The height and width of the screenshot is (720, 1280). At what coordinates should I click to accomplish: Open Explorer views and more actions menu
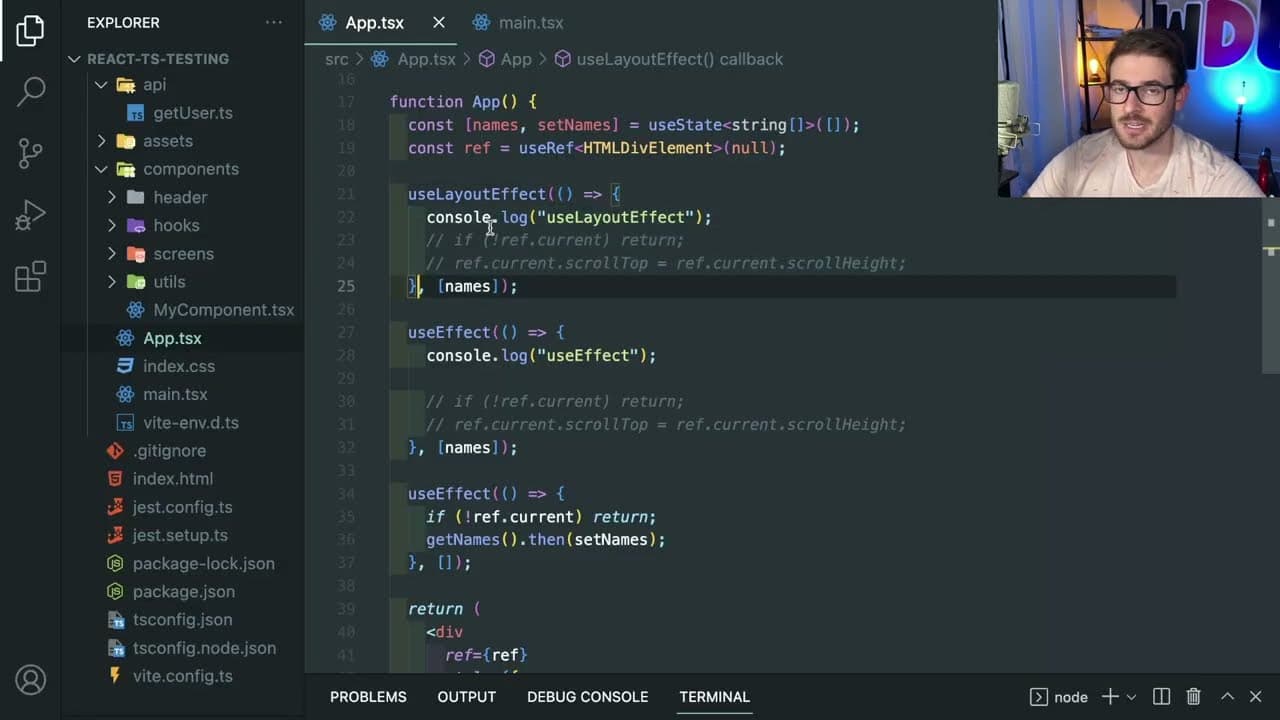click(273, 22)
